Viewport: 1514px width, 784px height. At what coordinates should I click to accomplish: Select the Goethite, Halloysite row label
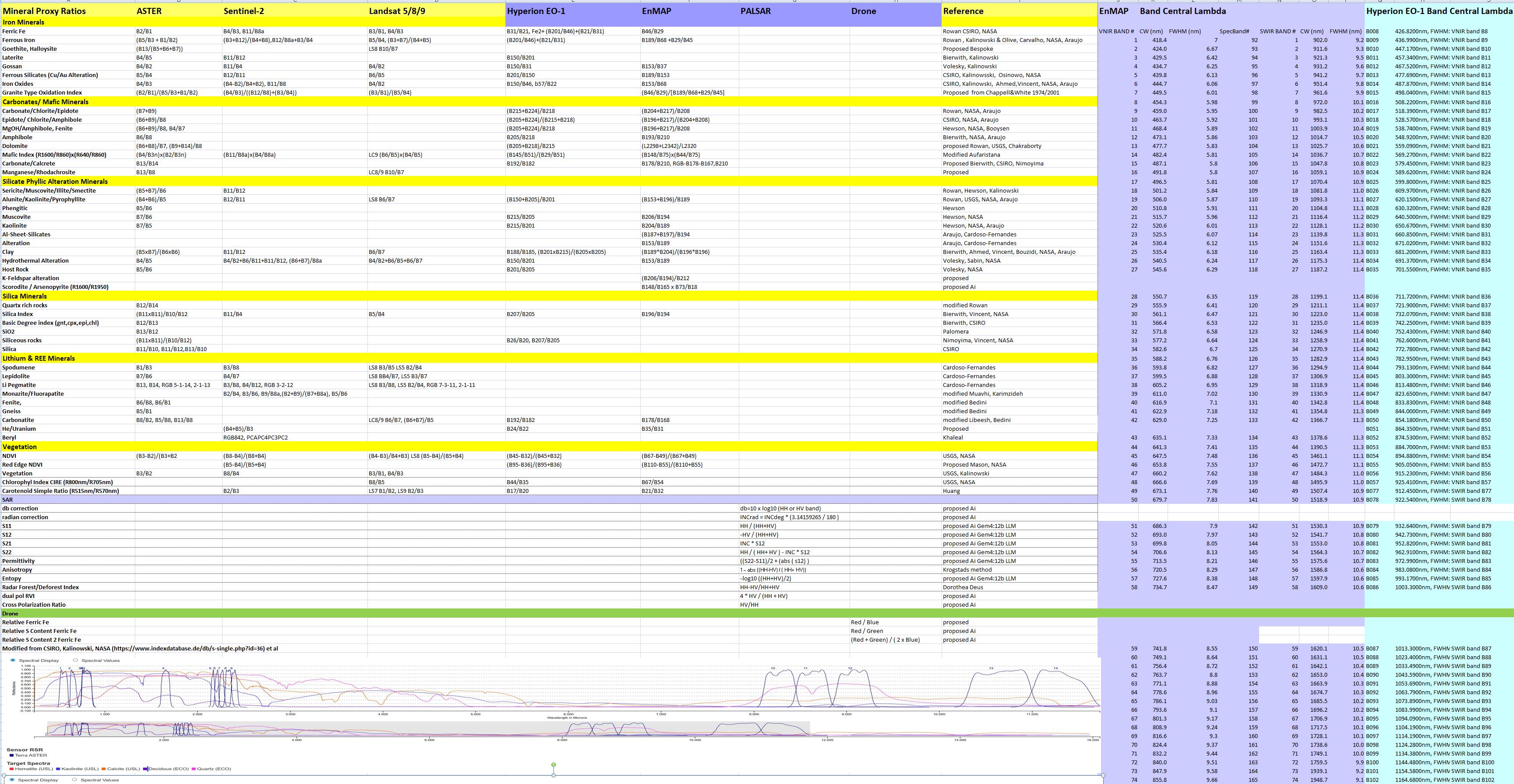[68, 49]
